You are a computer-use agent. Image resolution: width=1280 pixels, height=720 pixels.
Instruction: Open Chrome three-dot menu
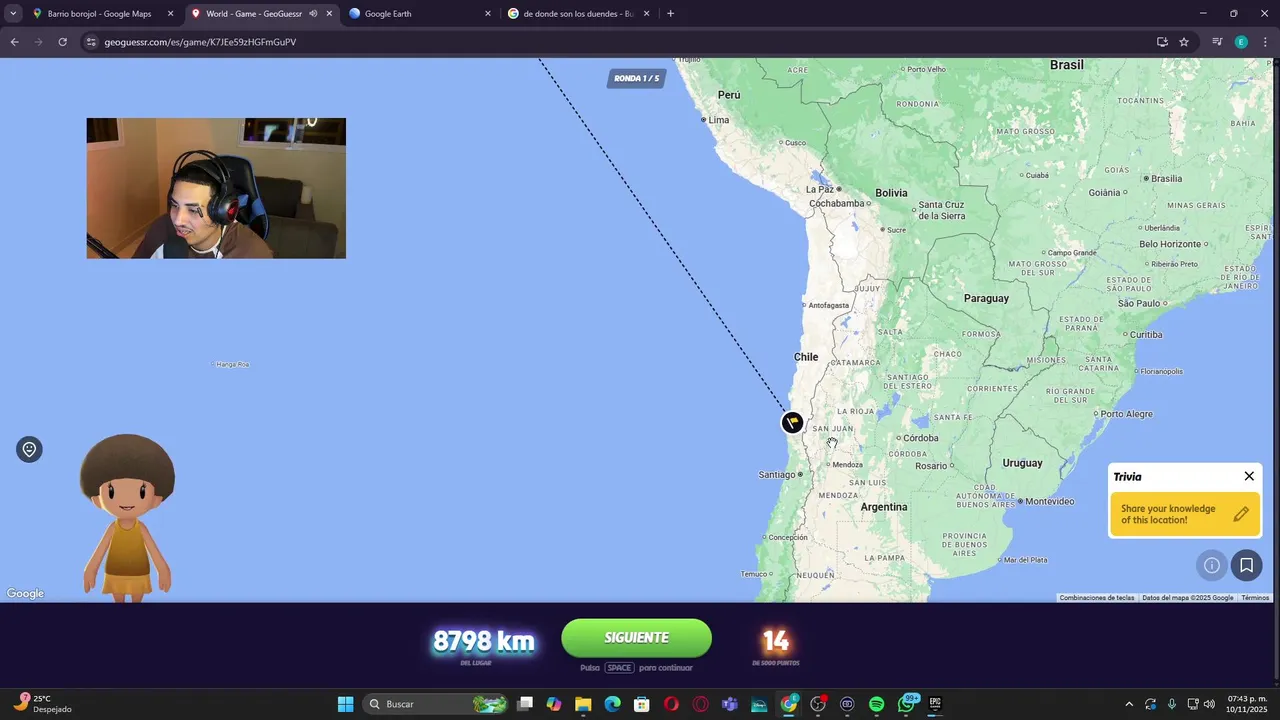[x=1265, y=42]
